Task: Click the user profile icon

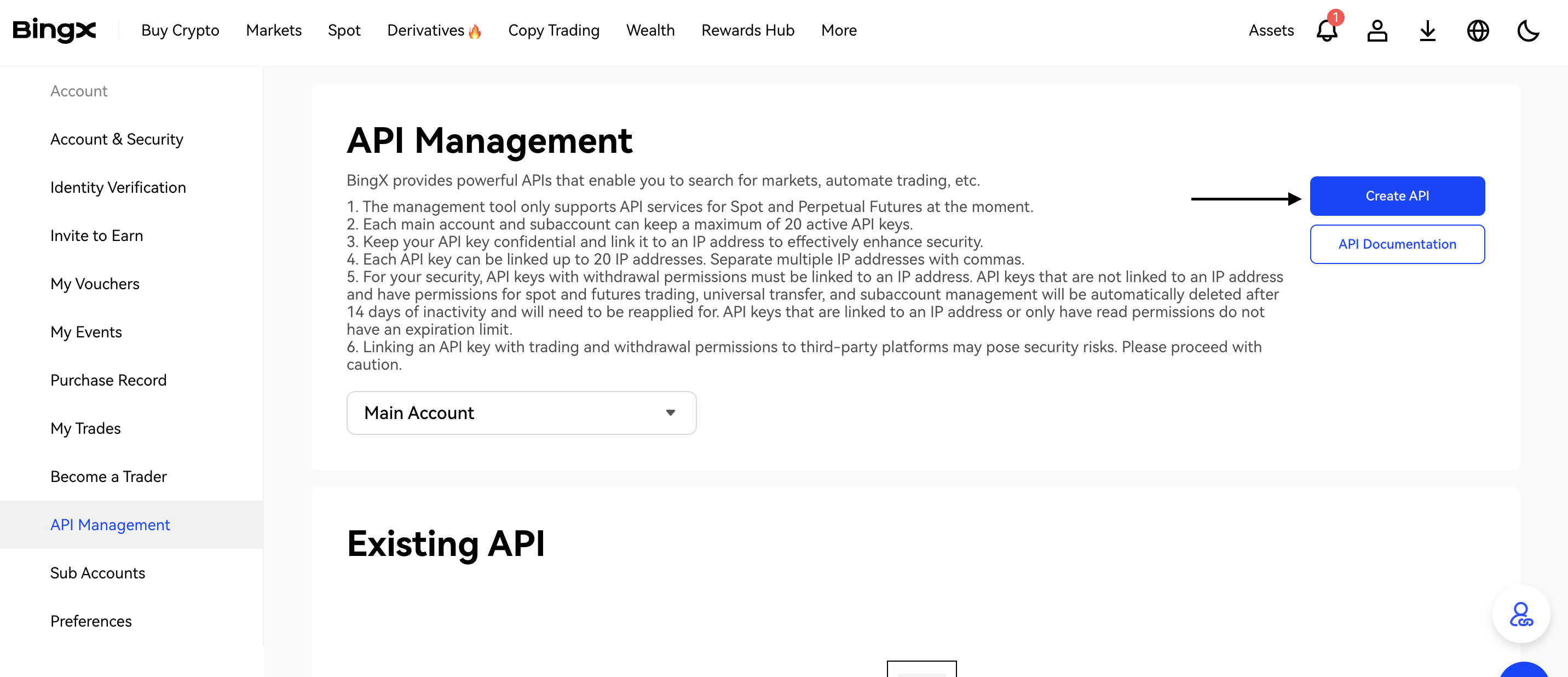Action: click(1378, 30)
